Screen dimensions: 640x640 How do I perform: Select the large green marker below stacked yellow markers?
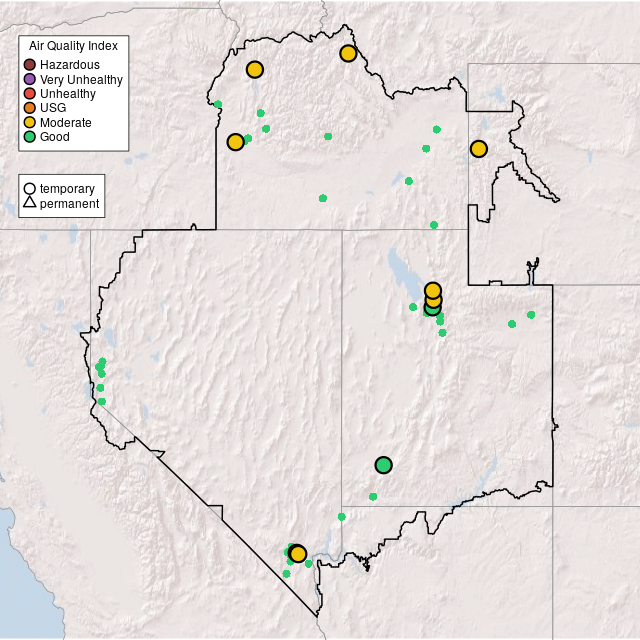(x=431, y=309)
